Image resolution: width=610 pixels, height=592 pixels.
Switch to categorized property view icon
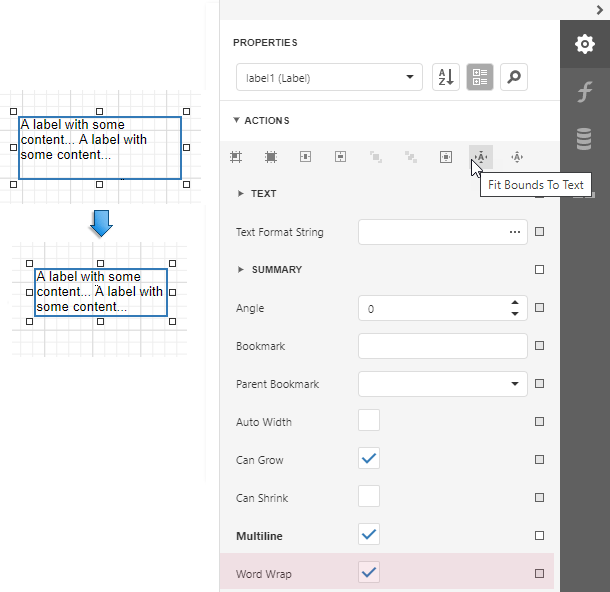coord(480,77)
